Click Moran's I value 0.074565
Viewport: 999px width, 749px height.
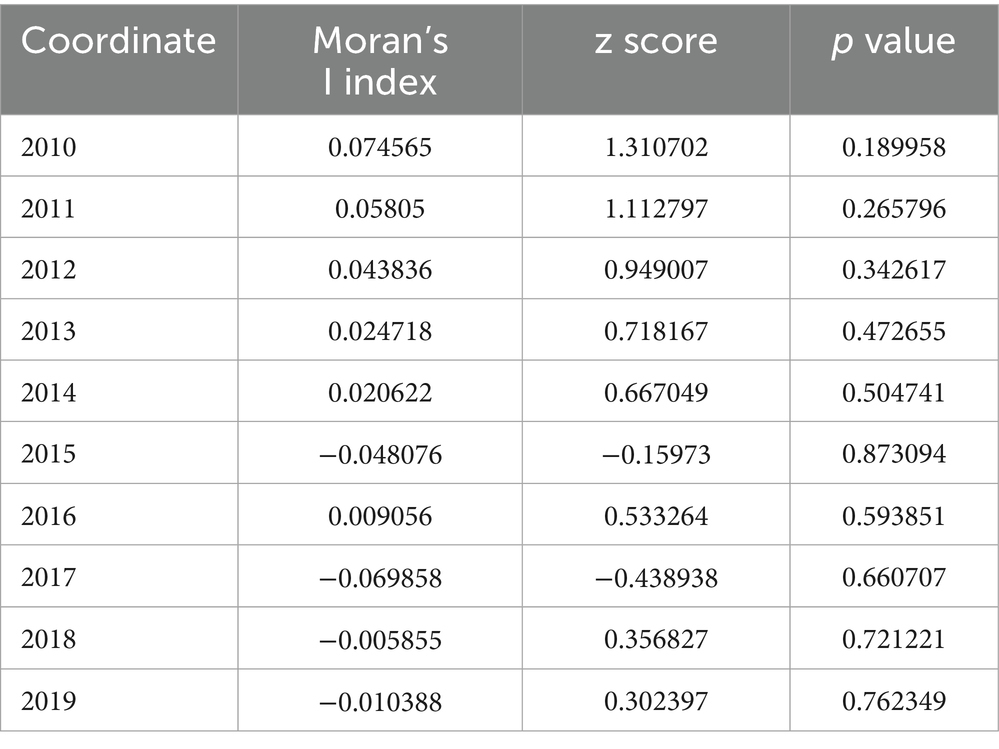point(380,148)
